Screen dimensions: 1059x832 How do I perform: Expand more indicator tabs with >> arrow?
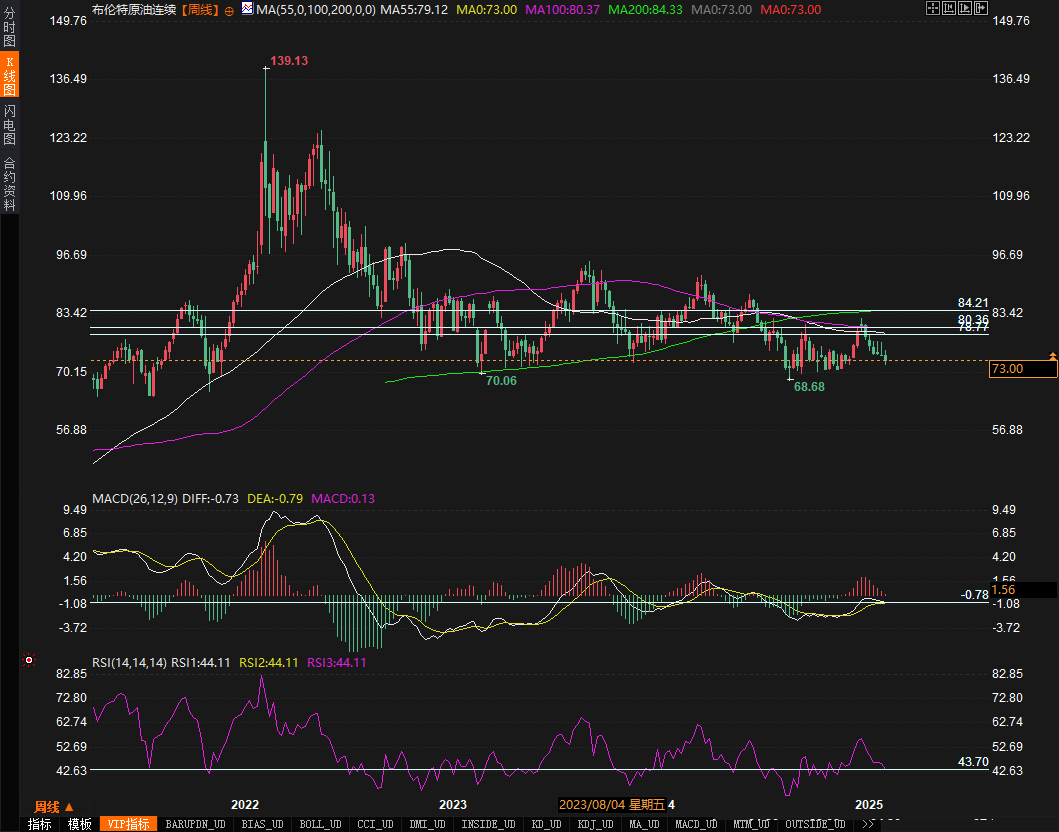click(868, 824)
